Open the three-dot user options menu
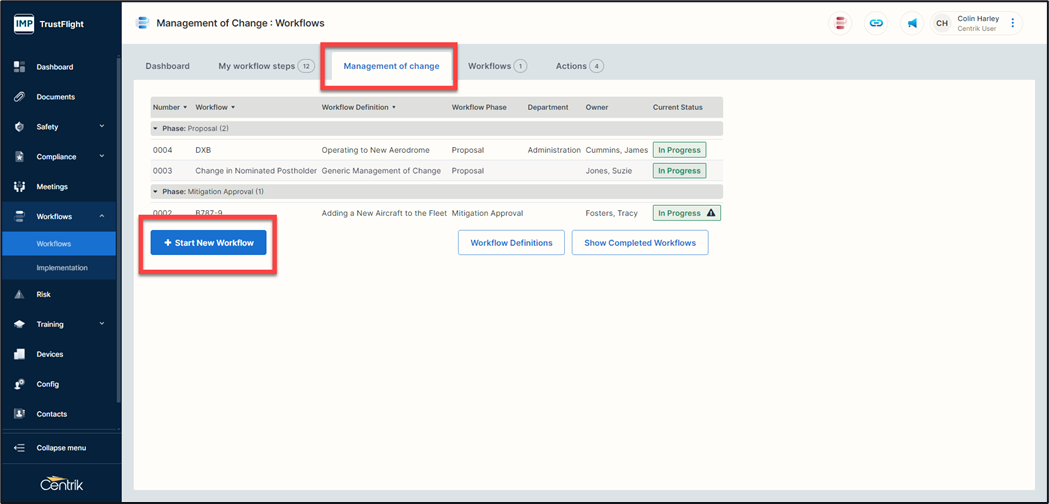 point(1013,23)
